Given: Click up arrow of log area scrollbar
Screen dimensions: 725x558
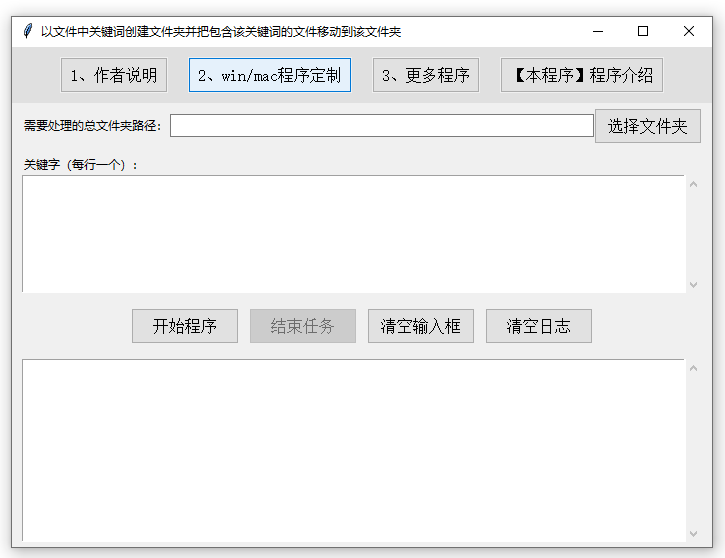Looking at the screenshot, I should pos(693,368).
